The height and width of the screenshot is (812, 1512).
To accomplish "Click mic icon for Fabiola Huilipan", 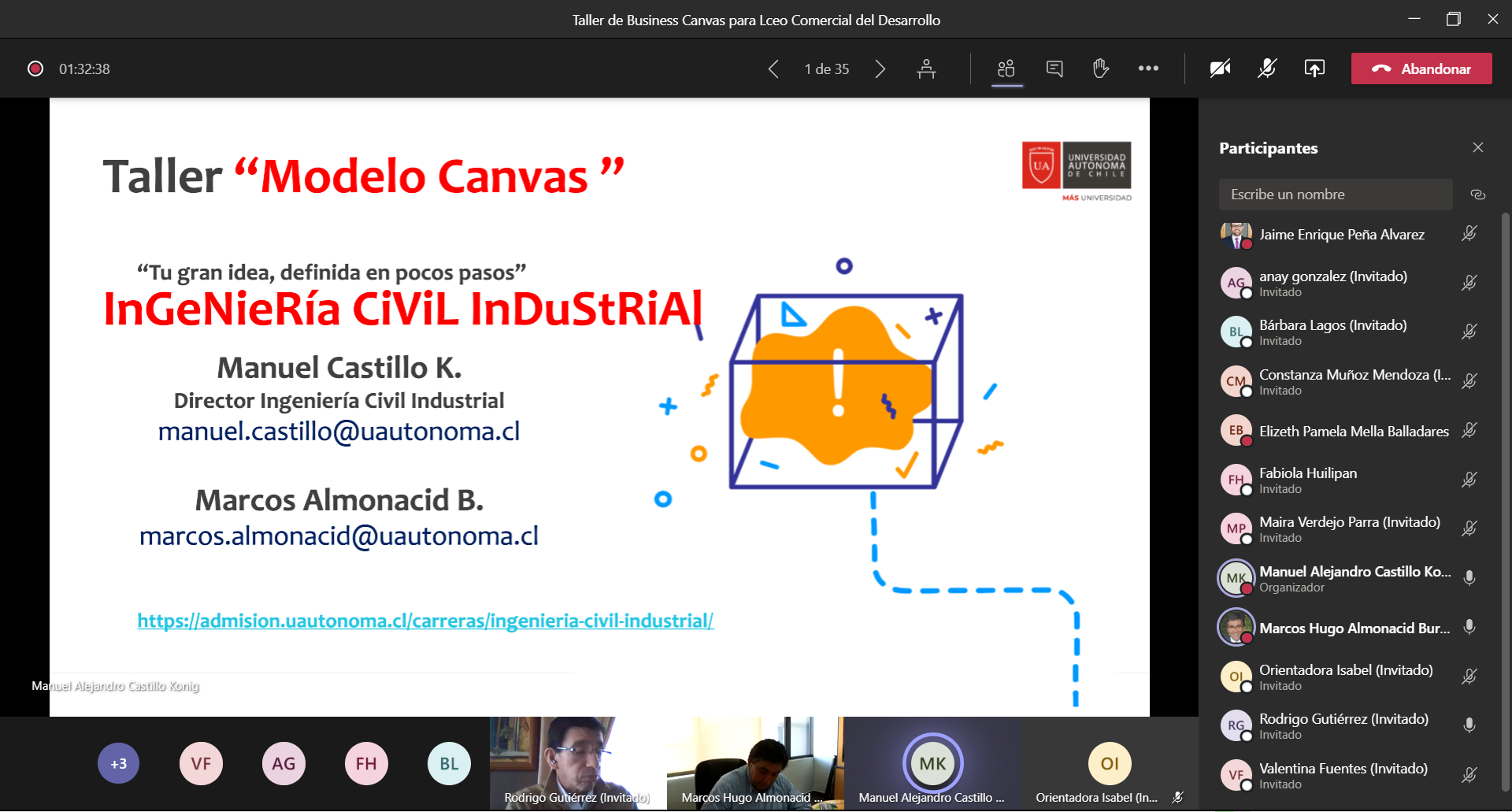I will point(1469,480).
